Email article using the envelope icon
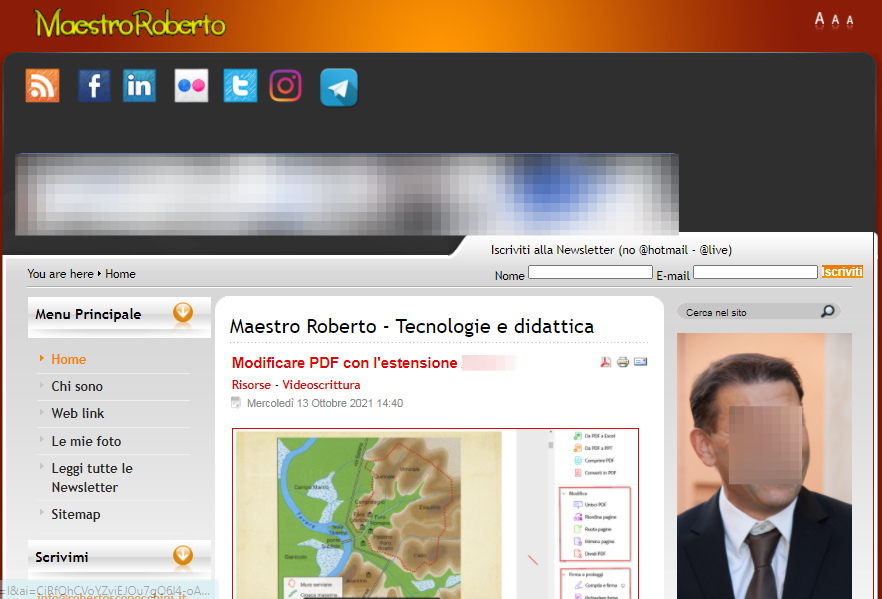The width and height of the screenshot is (882, 599). [641, 362]
